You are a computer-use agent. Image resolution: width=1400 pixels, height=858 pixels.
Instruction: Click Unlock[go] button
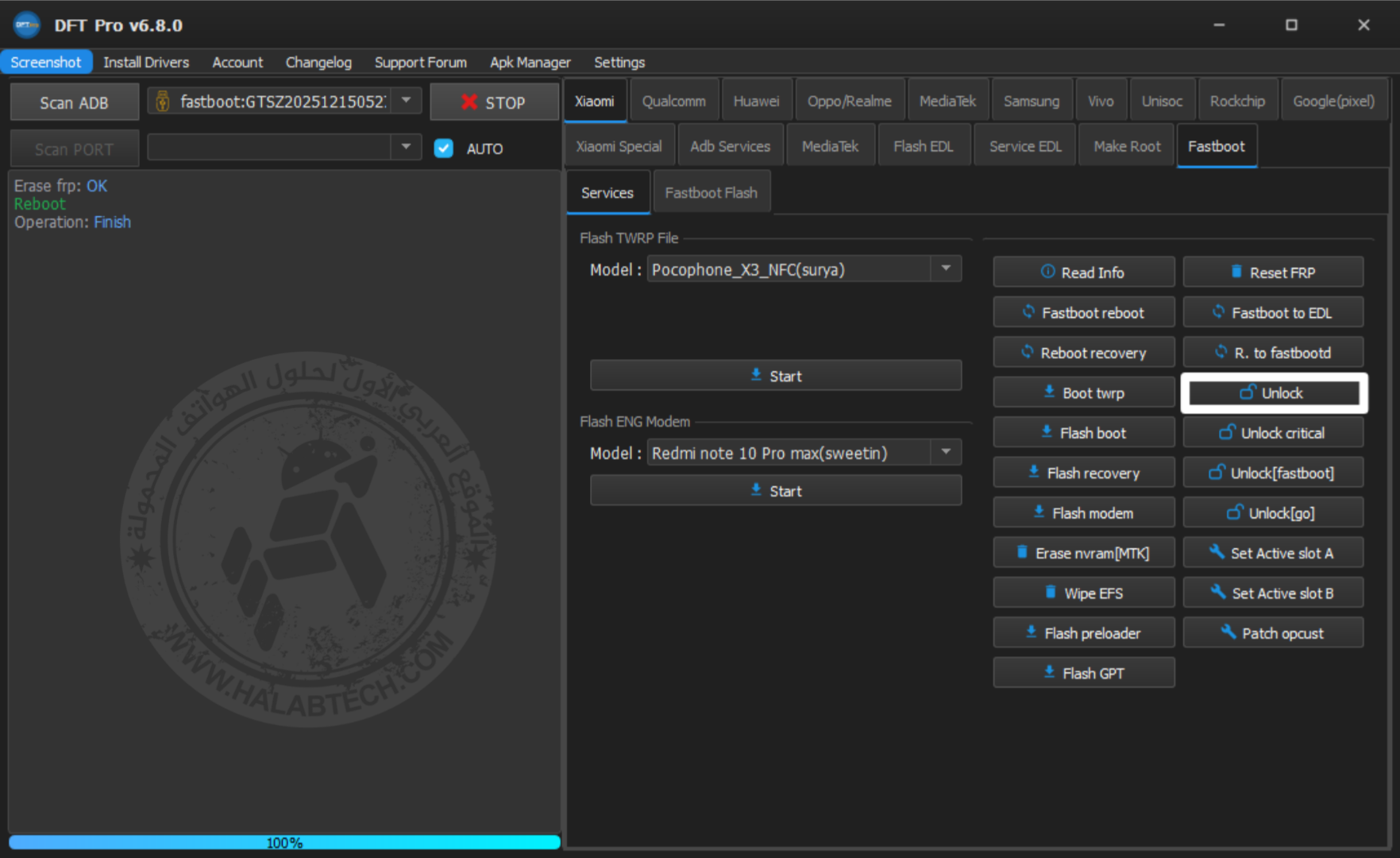pyautogui.click(x=1273, y=513)
